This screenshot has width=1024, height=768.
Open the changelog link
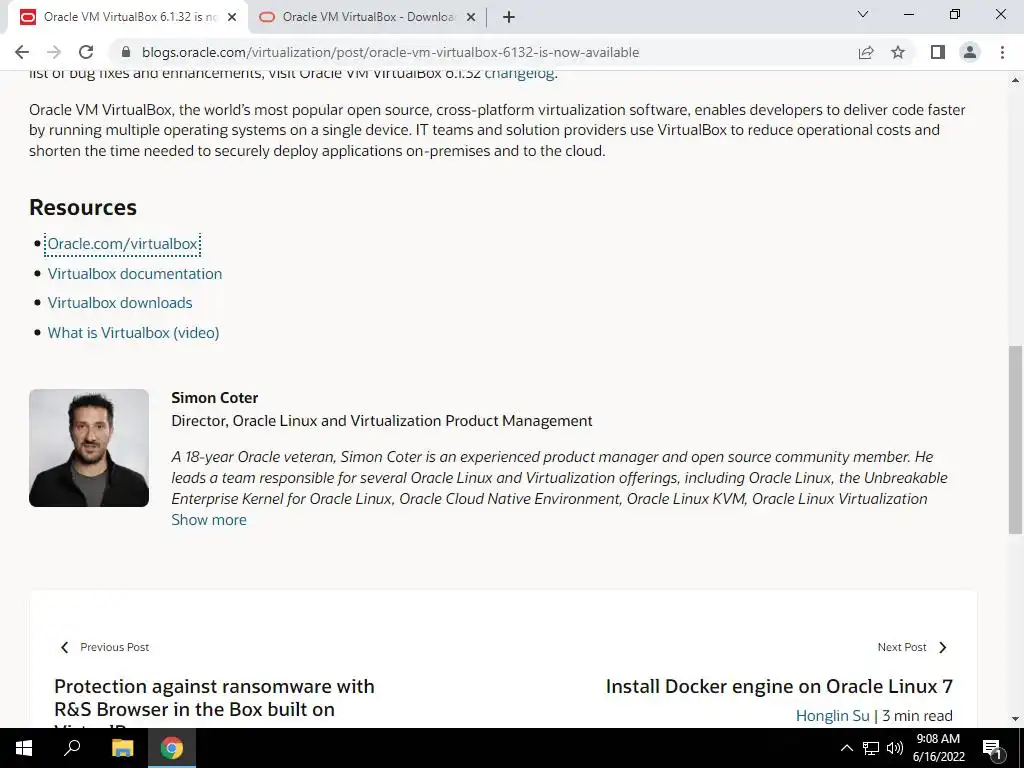(519, 74)
